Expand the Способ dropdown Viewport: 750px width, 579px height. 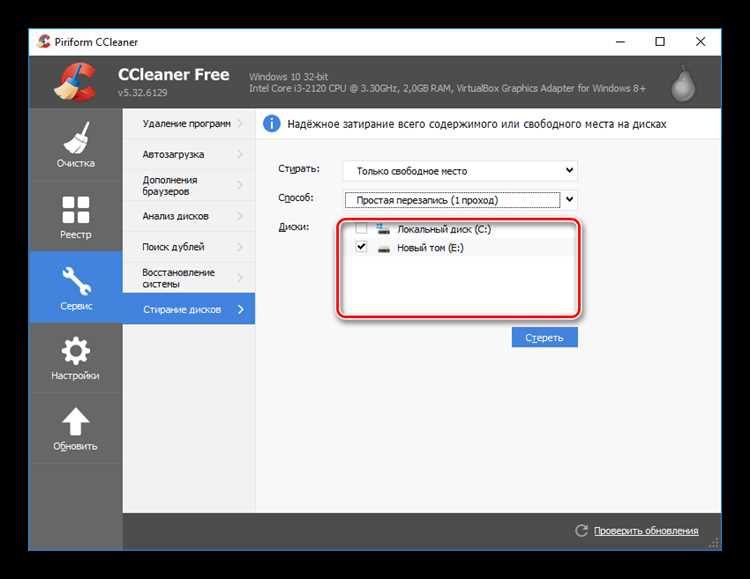coord(460,200)
